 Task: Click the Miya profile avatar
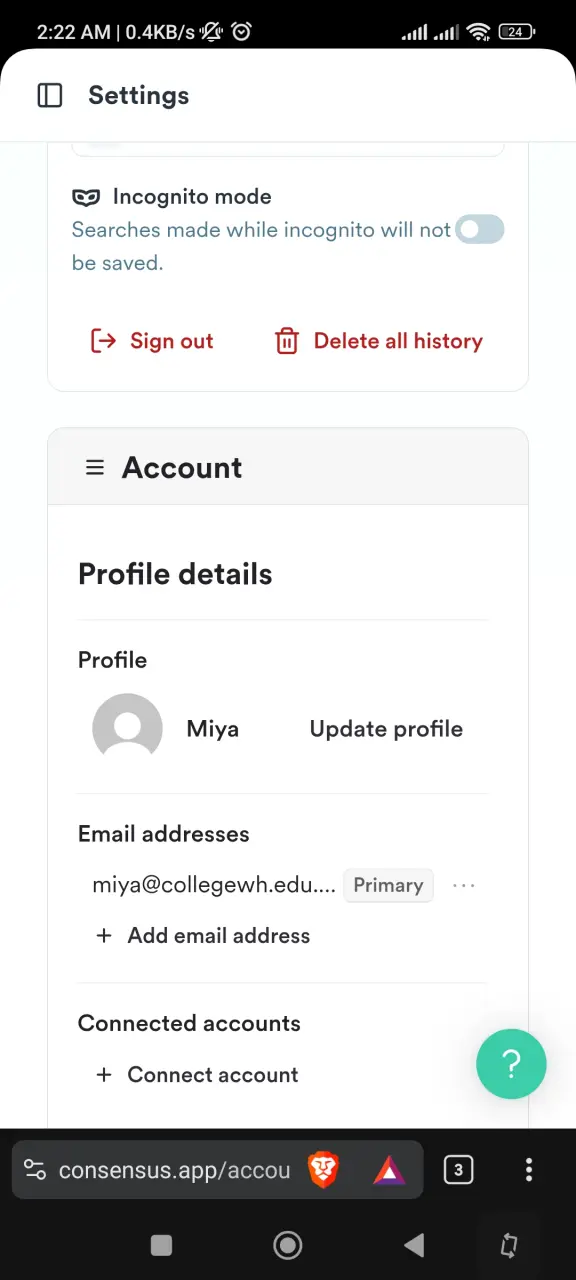coord(127,729)
